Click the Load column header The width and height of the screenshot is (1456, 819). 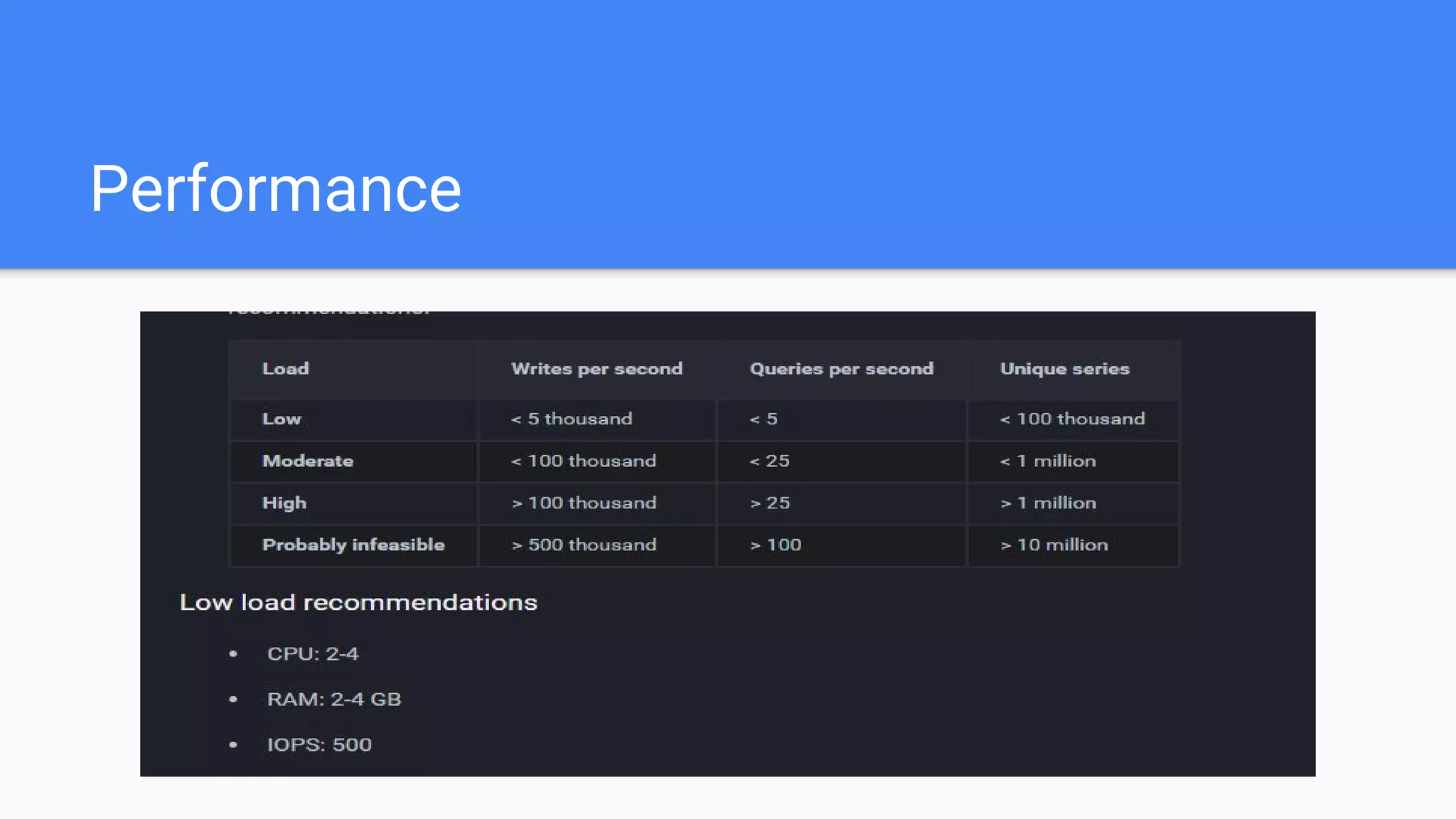[285, 369]
